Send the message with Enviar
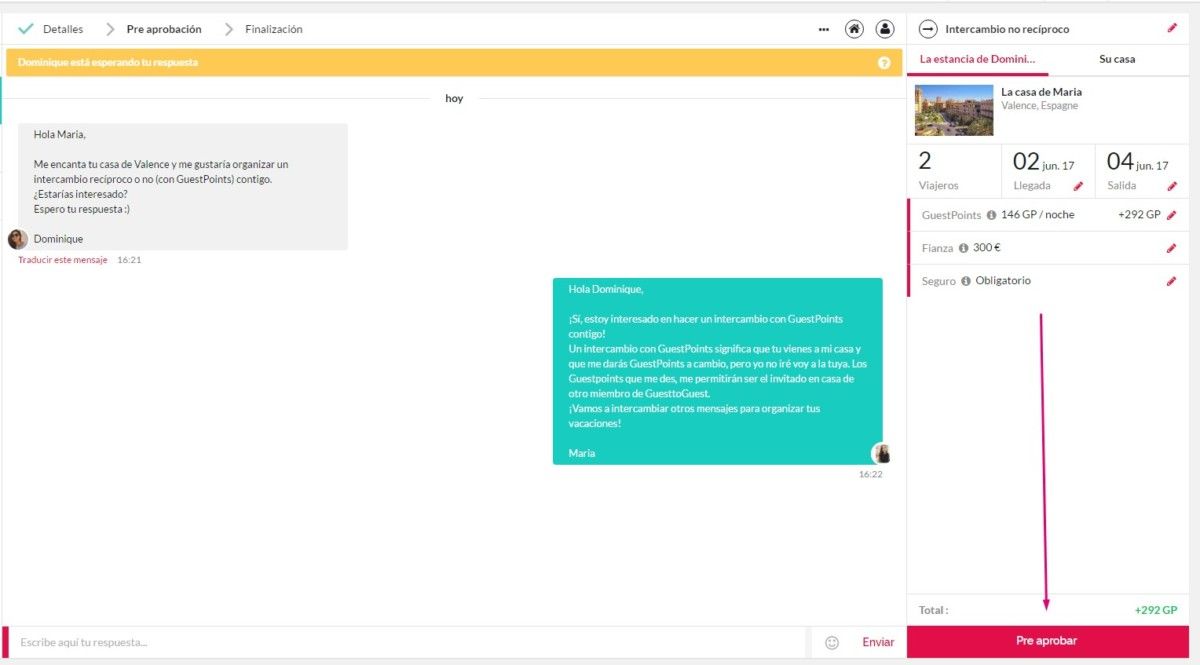 click(878, 642)
